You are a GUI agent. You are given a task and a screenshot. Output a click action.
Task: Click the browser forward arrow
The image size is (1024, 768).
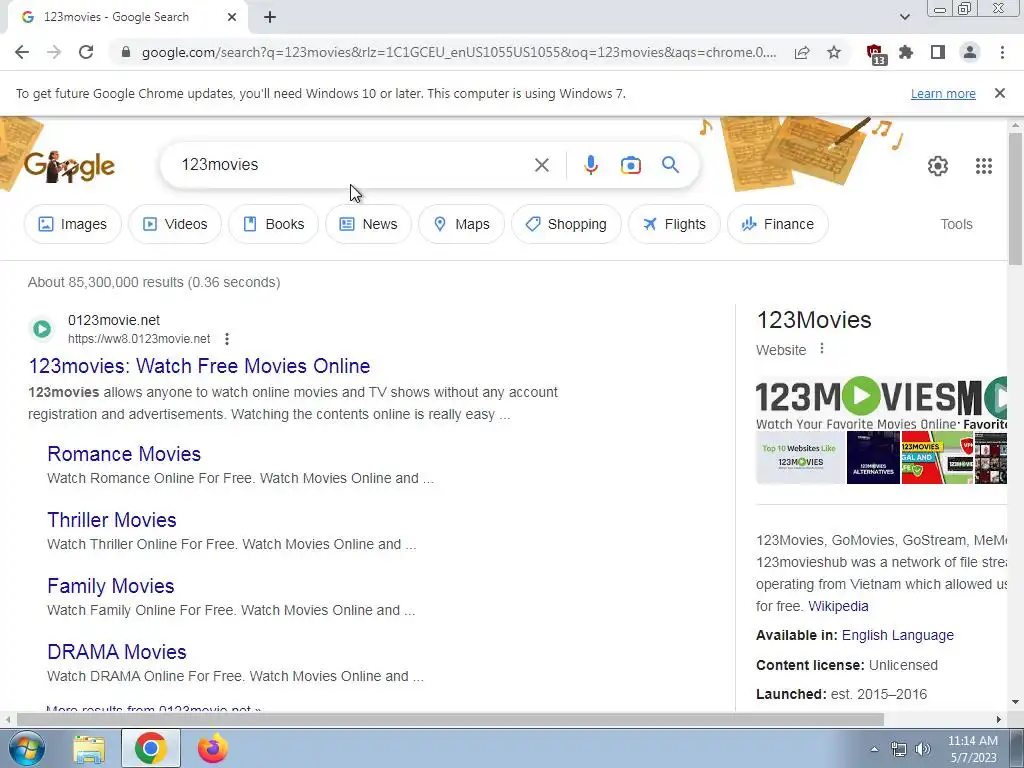(54, 52)
